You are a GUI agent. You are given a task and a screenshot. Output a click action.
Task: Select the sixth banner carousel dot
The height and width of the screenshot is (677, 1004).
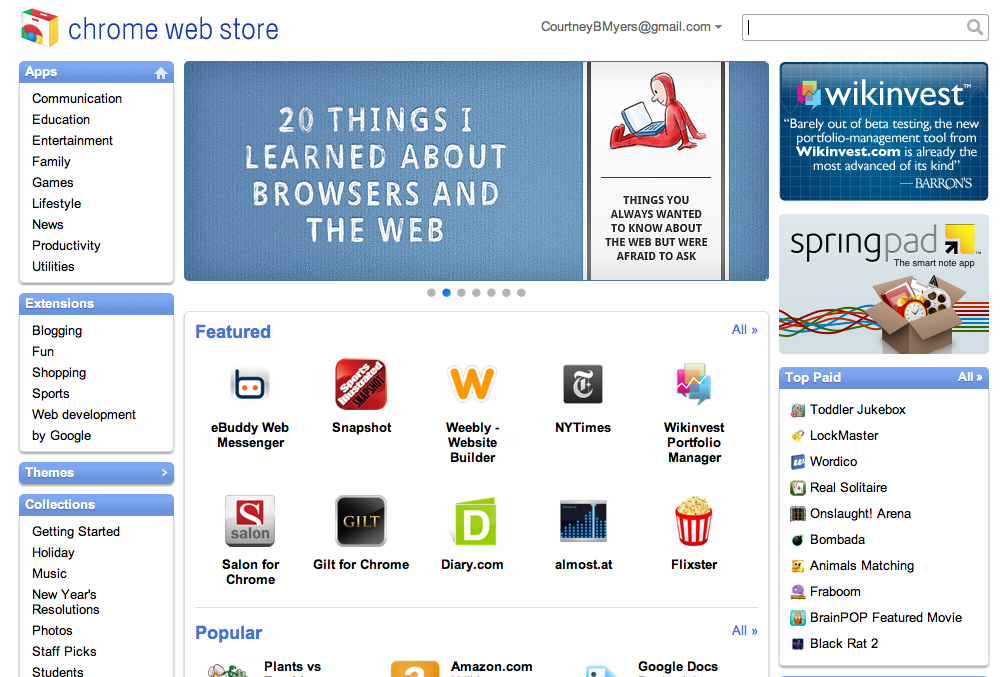point(506,293)
